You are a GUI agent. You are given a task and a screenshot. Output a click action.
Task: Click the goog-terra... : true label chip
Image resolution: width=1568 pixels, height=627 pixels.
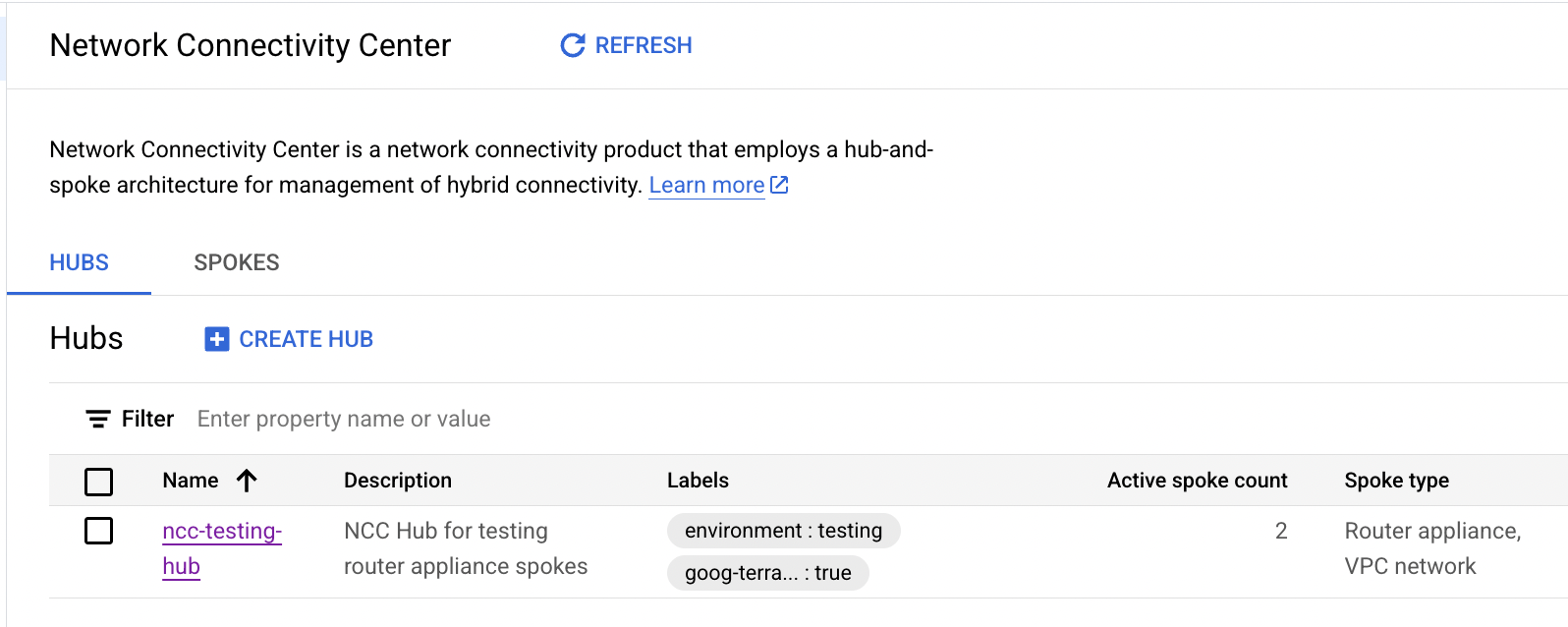pos(767,573)
